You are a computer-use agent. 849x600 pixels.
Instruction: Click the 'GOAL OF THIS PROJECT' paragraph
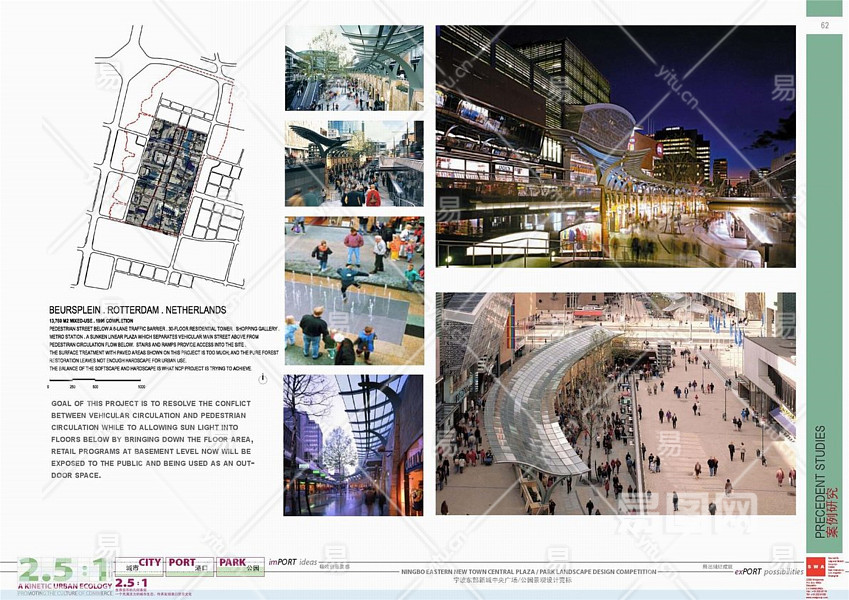point(152,439)
